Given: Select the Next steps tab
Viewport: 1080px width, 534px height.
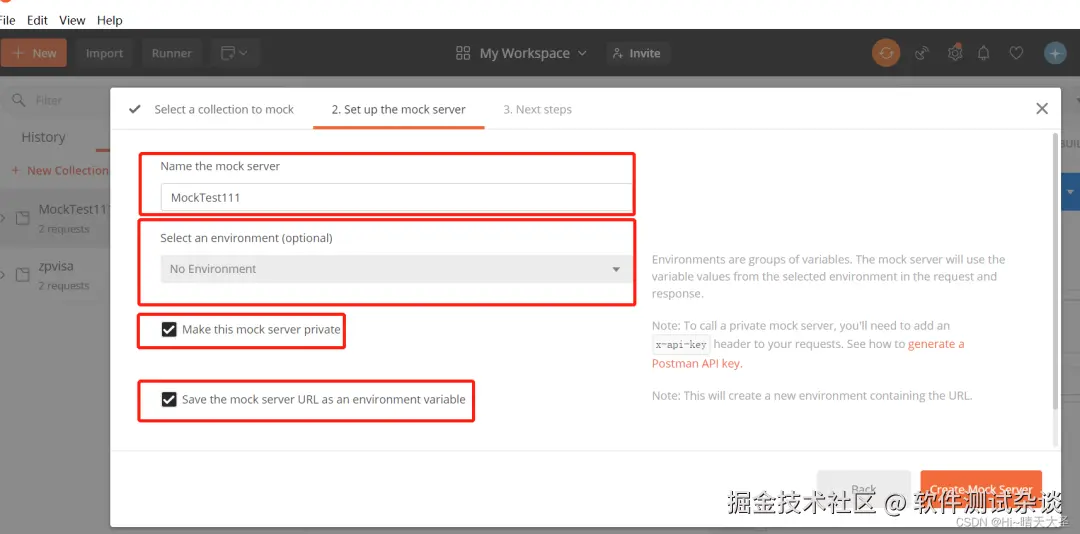Looking at the screenshot, I should coord(537,109).
